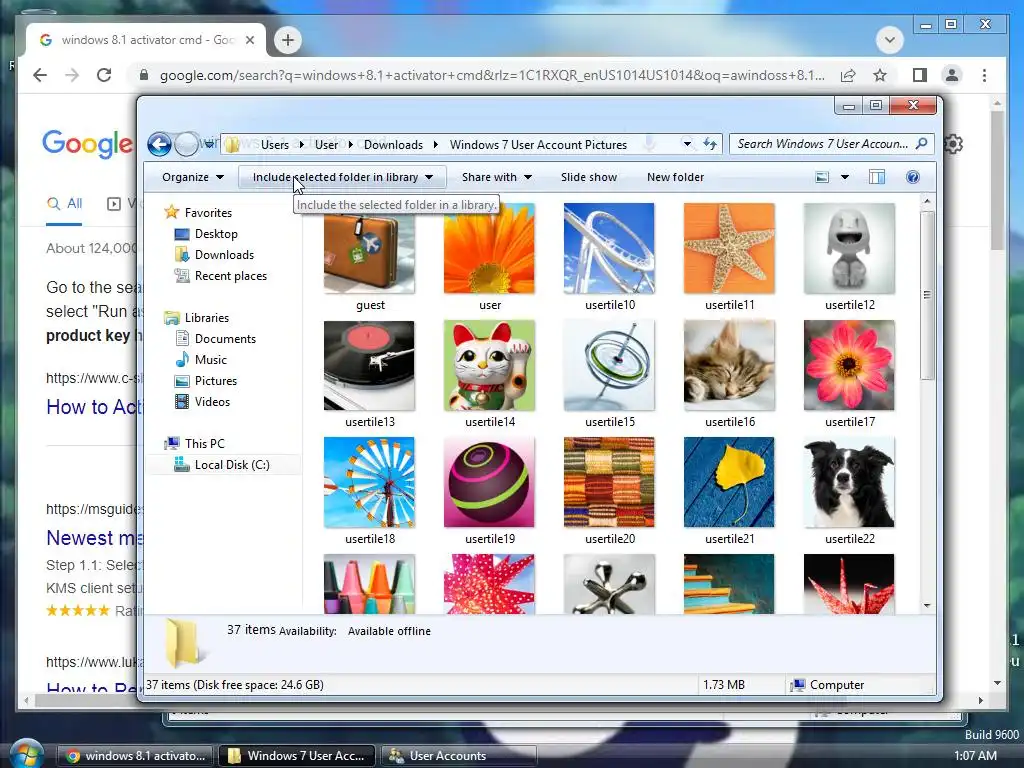1024x768 pixels.
Task: Open Chrome tab search chevron
Action: pyautogui.click(x=889, y=40)
